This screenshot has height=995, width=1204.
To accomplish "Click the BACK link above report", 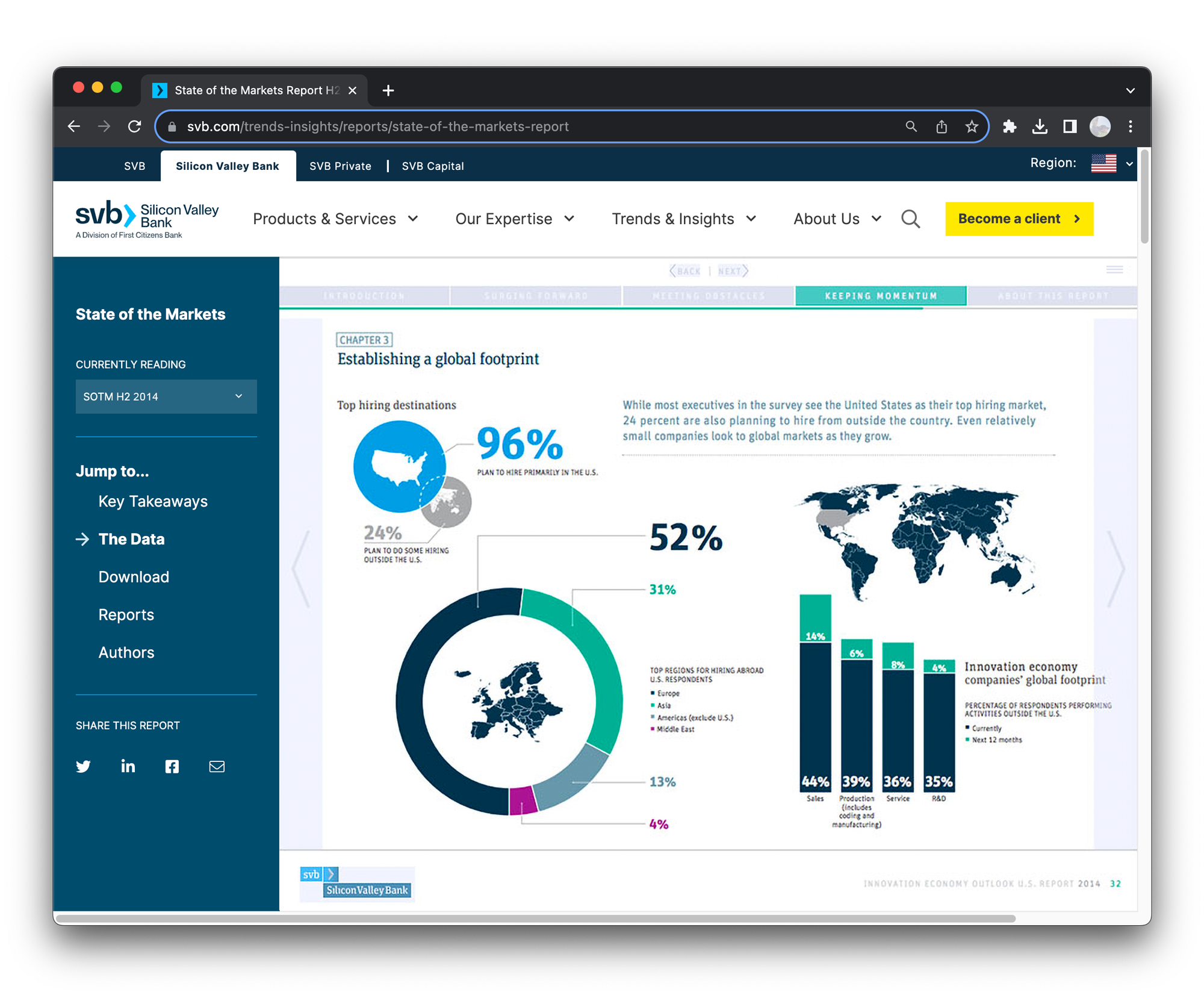I will 685,271.
